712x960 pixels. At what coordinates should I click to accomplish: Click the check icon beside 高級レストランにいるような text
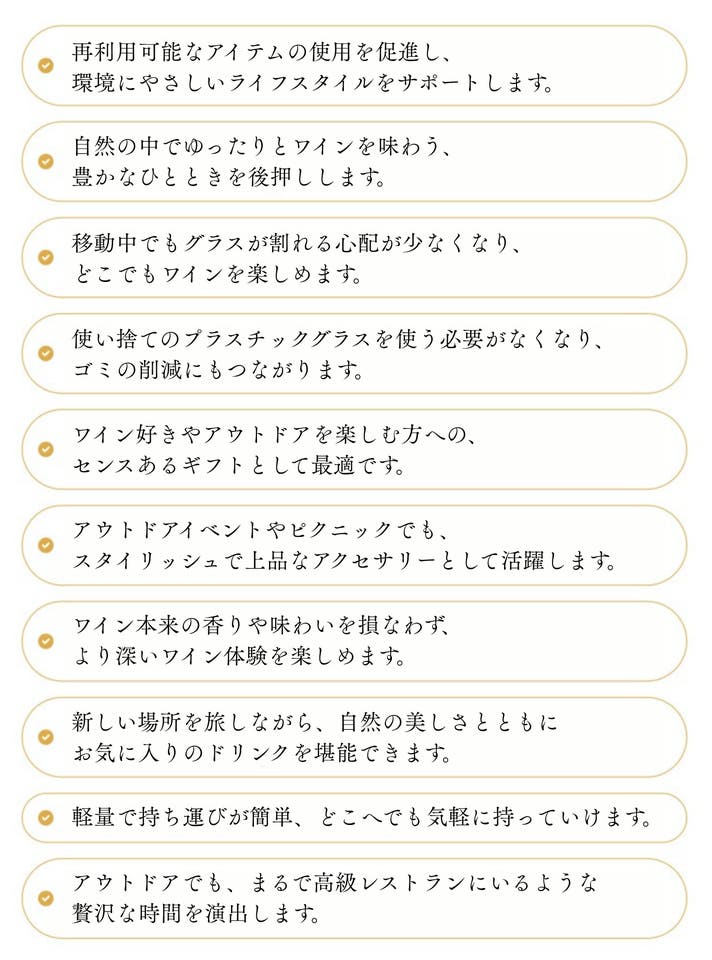(x=46, y=898)
